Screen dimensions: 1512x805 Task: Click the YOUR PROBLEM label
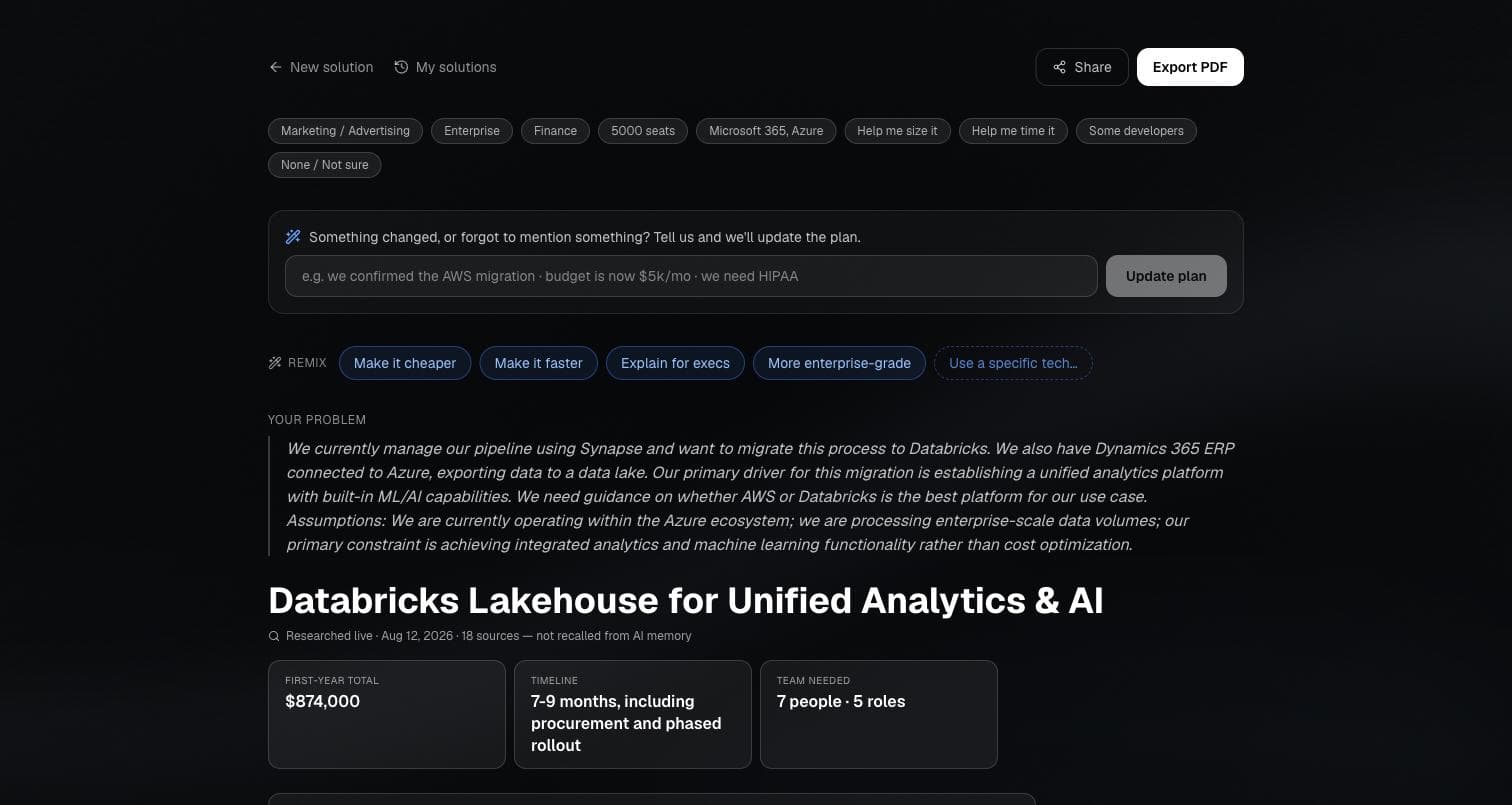[317, 420]
